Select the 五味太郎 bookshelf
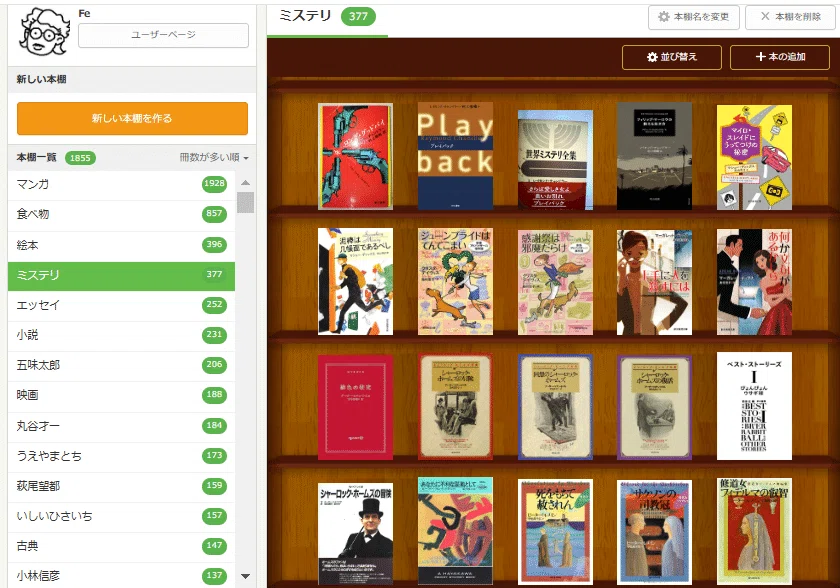This screenshot has height=588, width=840. pyautogui.click(x=122, y=365)
